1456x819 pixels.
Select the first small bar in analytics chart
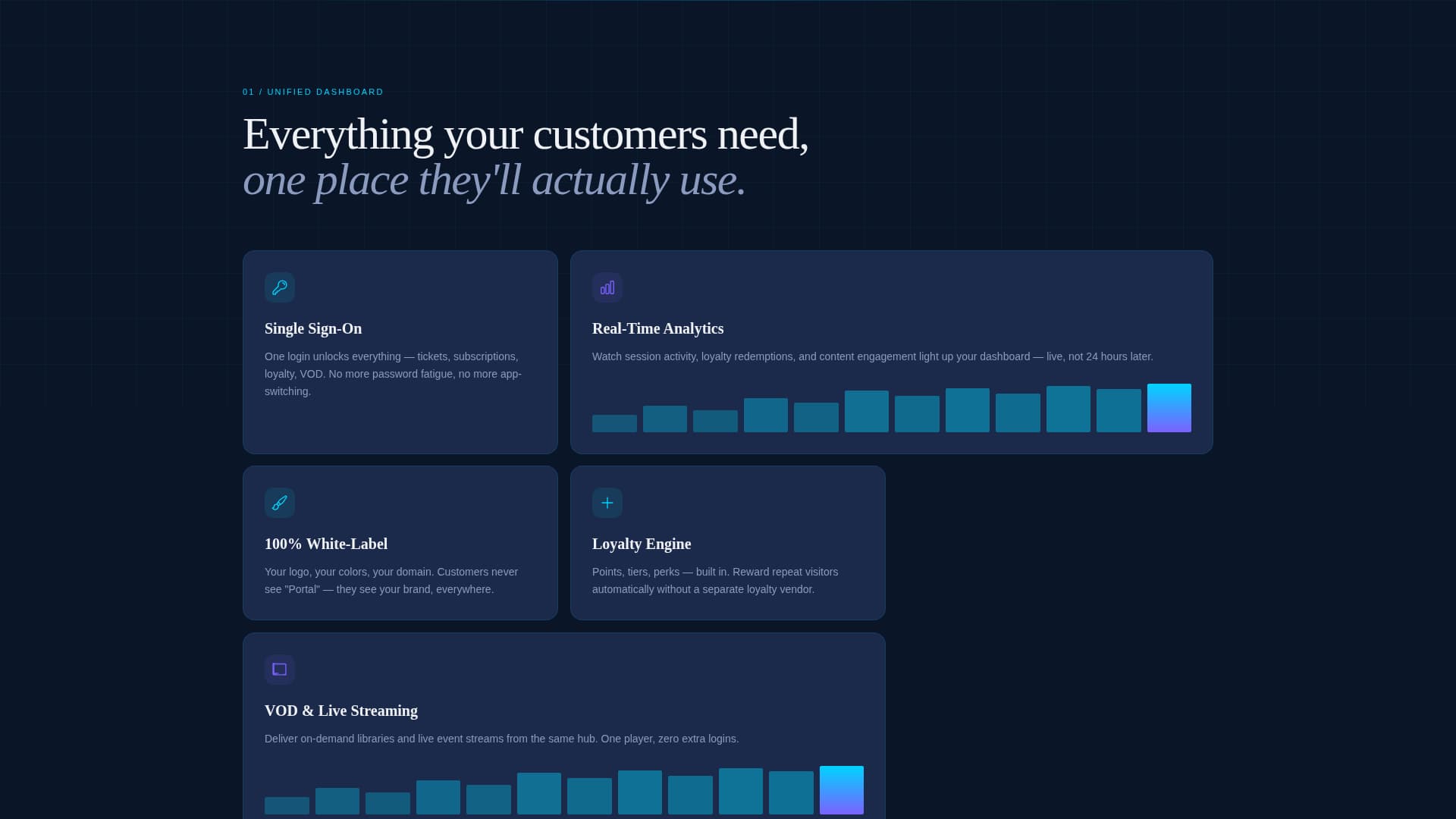tap(614, 422)
